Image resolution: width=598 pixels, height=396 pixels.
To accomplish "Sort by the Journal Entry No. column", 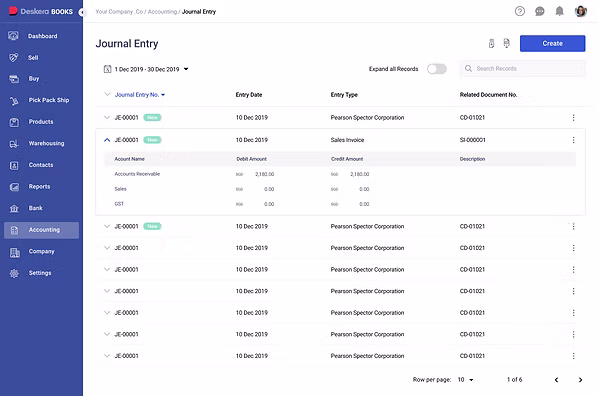I will [140, 95].
